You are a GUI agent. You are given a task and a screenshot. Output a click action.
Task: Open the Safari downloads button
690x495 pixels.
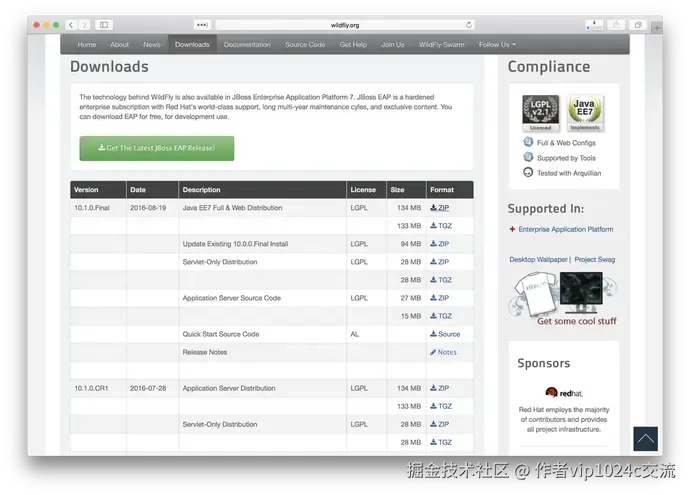click(594, 25)
